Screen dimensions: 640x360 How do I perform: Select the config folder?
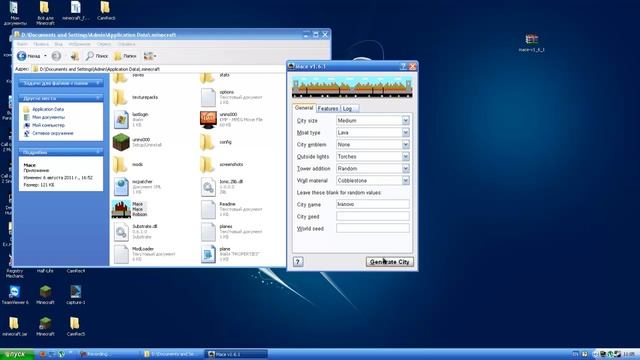216,142
